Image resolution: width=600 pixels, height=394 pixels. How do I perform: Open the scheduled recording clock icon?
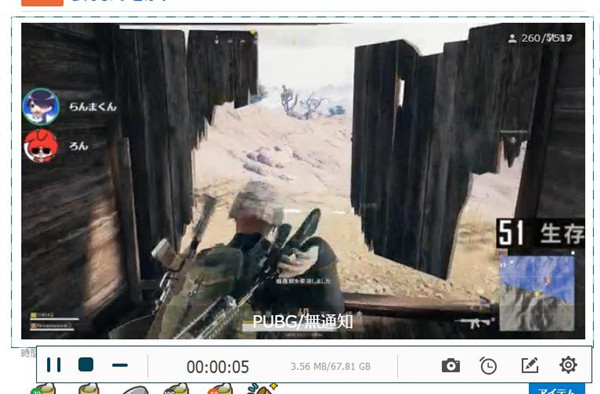[488, 365]
